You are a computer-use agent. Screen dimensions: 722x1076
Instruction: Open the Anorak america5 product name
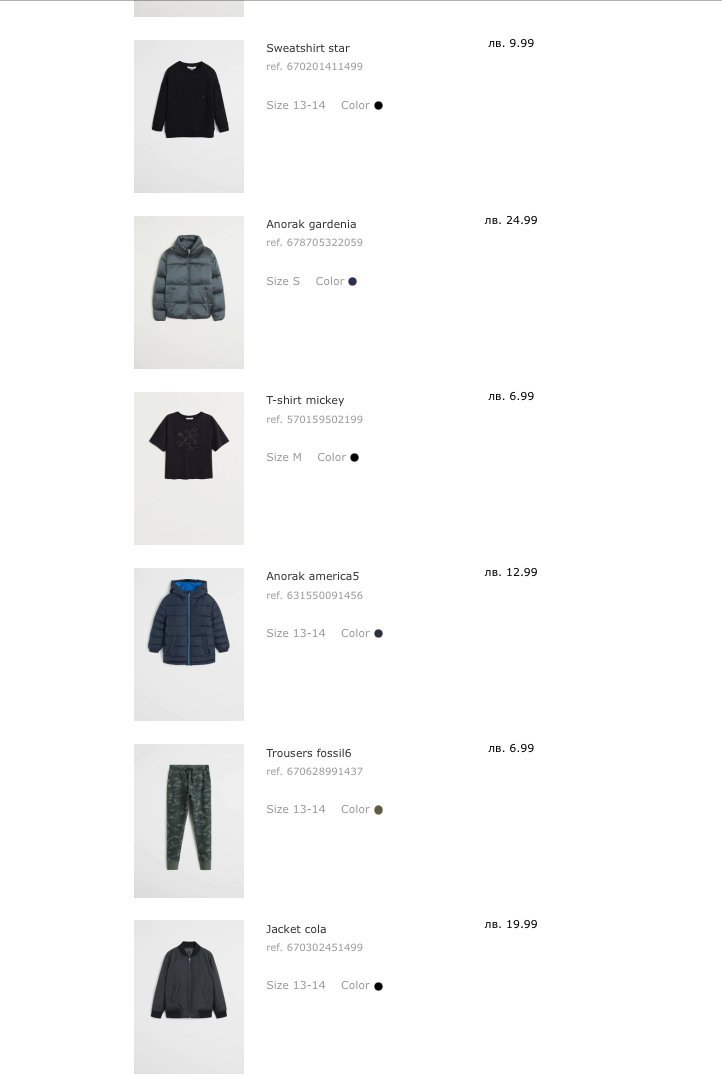[312, 576]
